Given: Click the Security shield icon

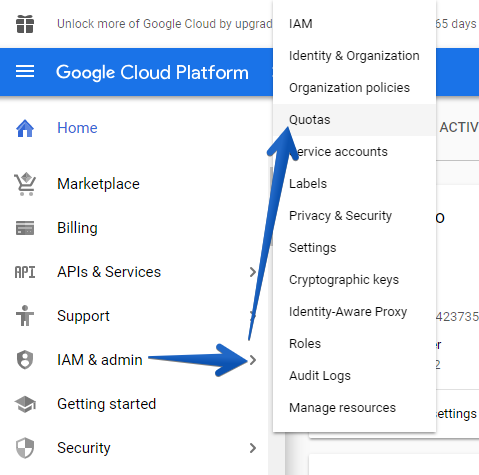Looking at the screenshot, I should coord(25,448).
